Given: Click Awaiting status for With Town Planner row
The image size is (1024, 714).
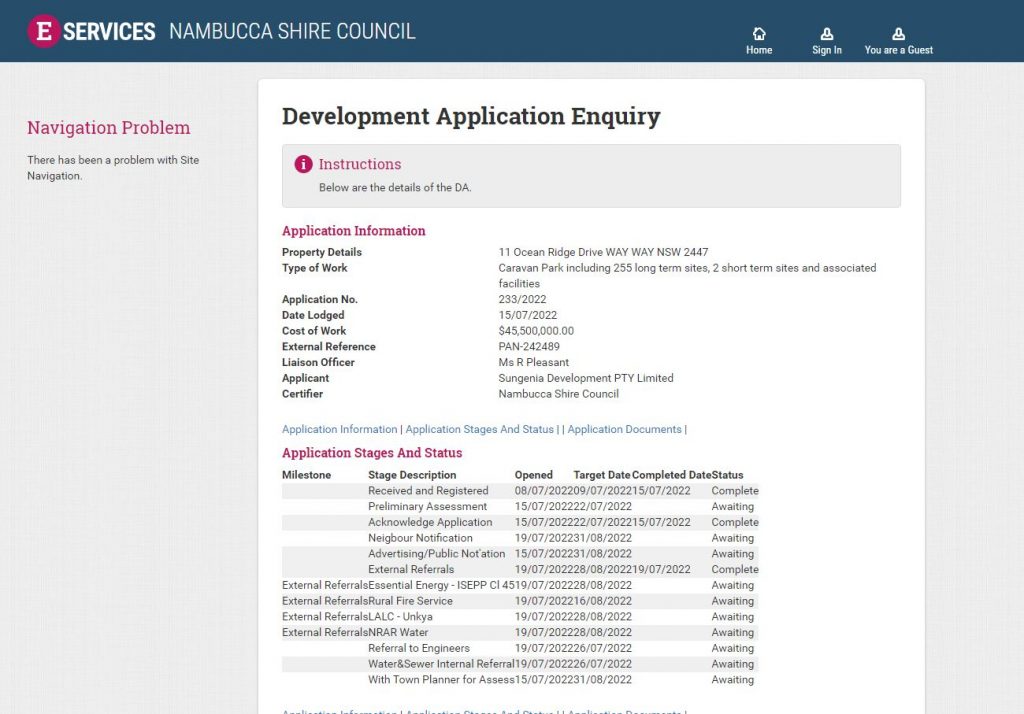Looking at the screenshot, I should (x=733, y=679).
